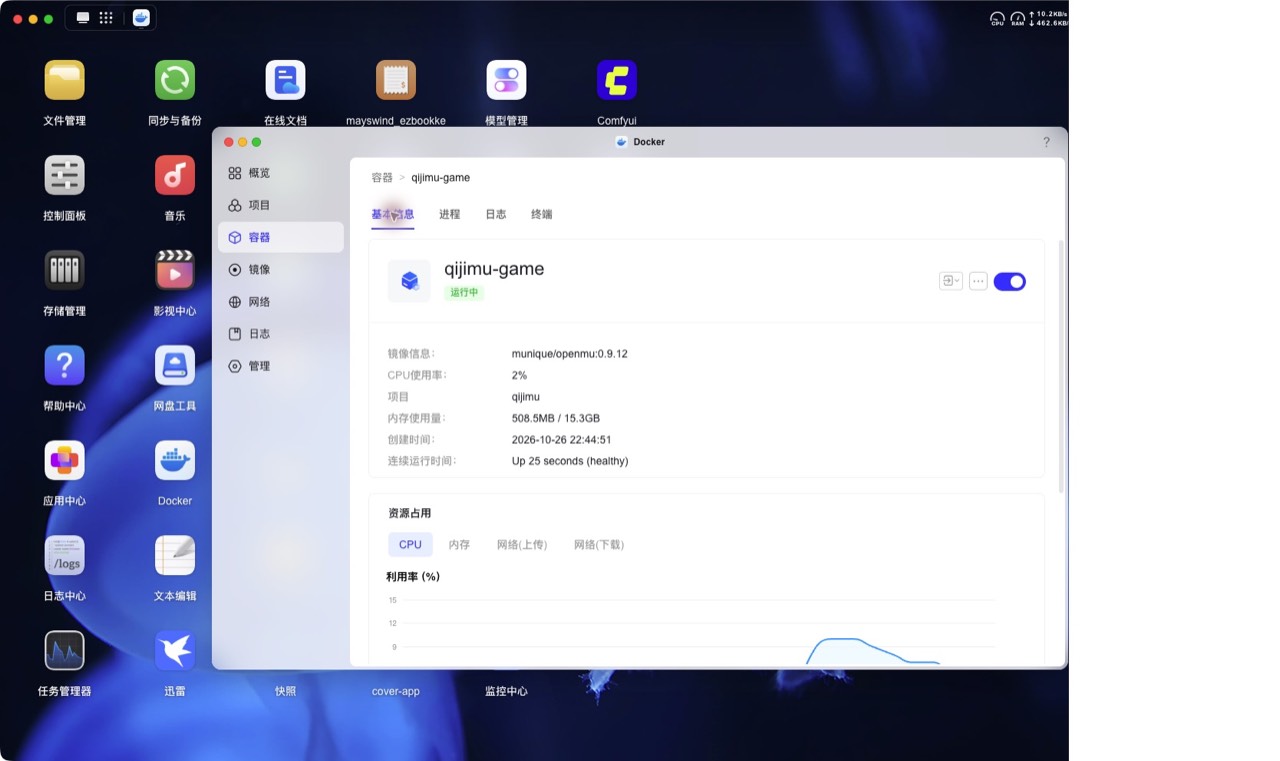
Task: Launch the 影视中心 video center icon
Action: 175,270
